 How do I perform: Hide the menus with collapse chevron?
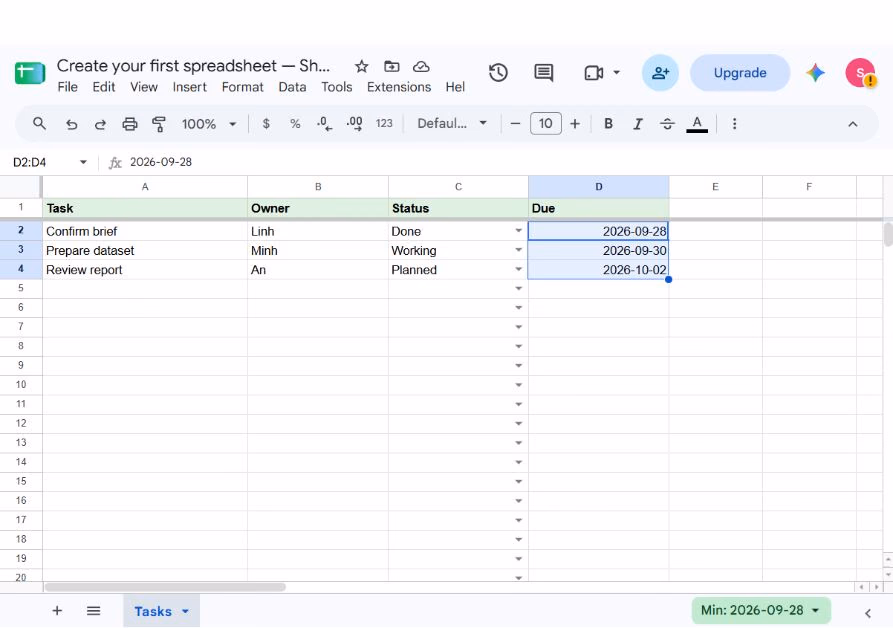click(853, 124)
